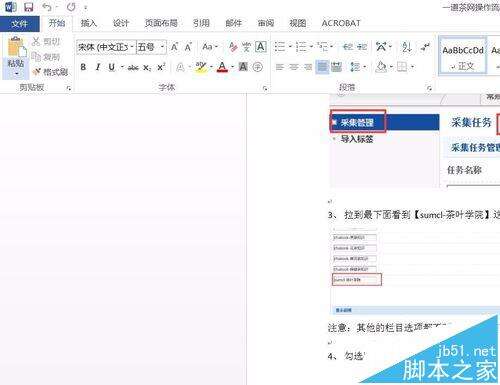The height and width of the screenshot is (385, 500).
Task: Click the Format Painter brush (格式刷)
Action: (50, 72)
